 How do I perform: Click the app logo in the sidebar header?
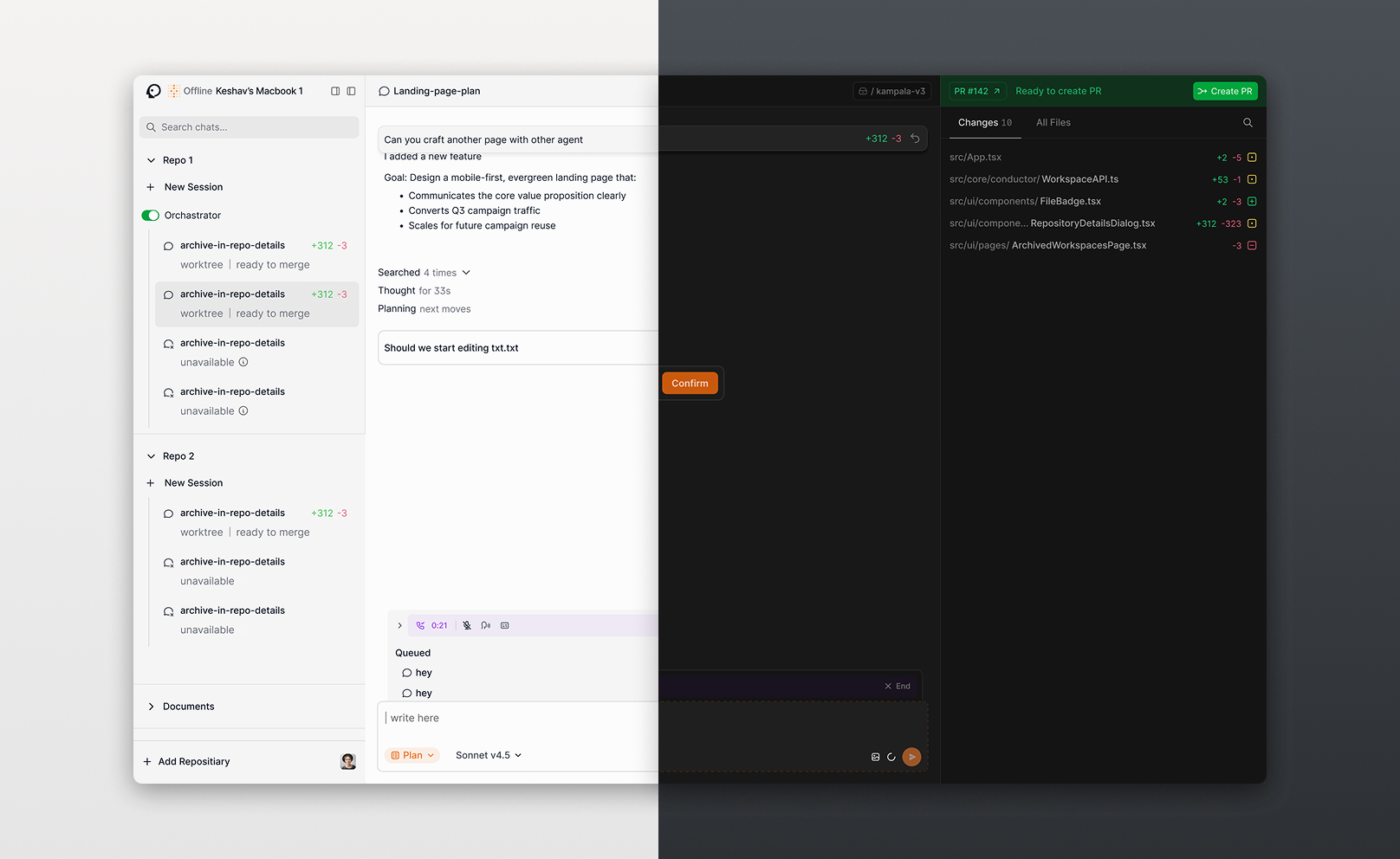click(153, 91)
